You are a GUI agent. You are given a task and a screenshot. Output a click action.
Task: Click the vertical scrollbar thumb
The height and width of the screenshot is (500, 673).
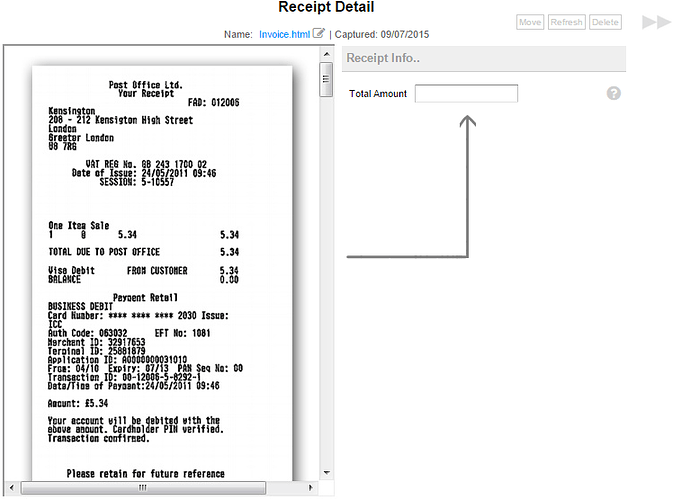(x=325, y=79)
